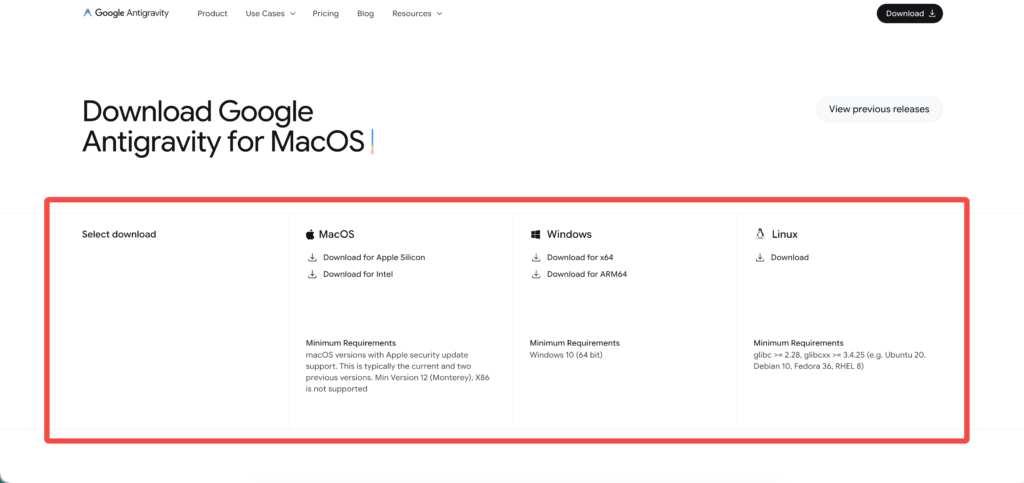Click the Google Antigravity logo icon
This screenshot has height=483, width=1024.
point(88,14)
